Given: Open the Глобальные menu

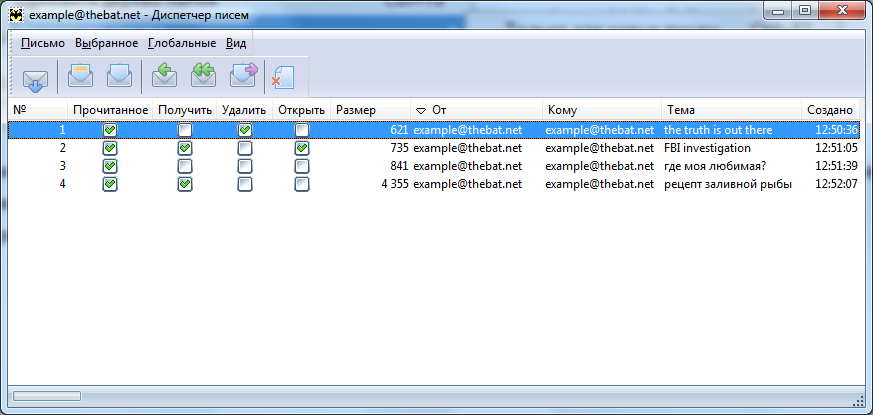Looking at the screenshot, I should pyautogui.click(x=182, y=43).
